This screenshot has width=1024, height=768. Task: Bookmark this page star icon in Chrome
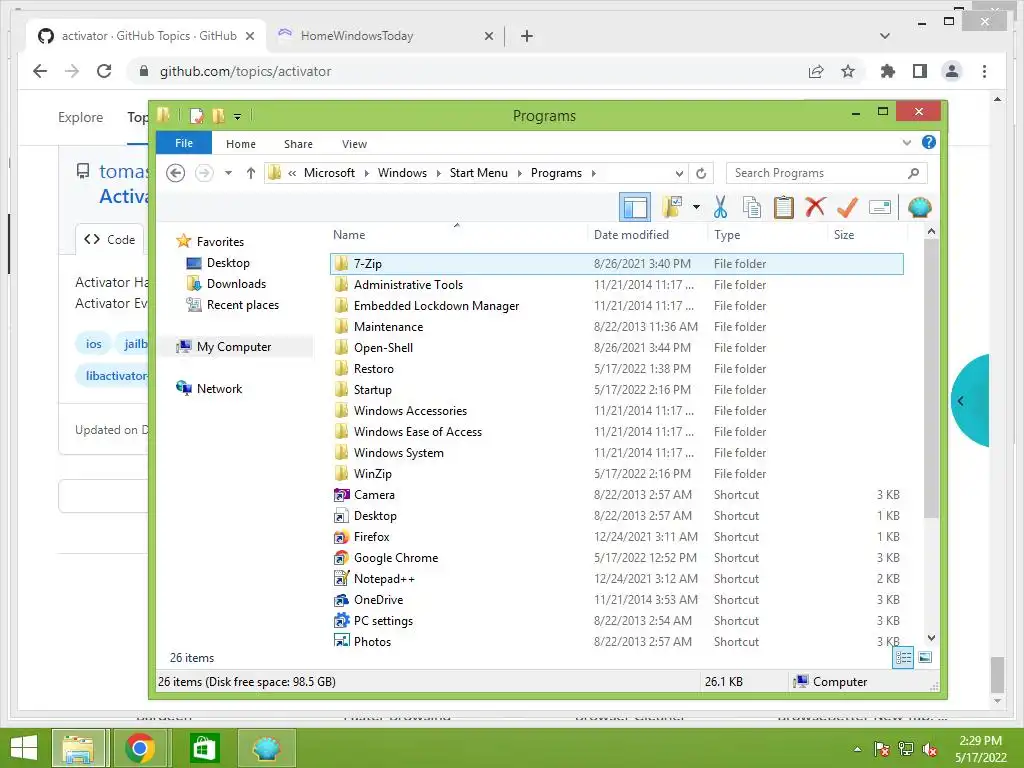(x=848, y=71)
